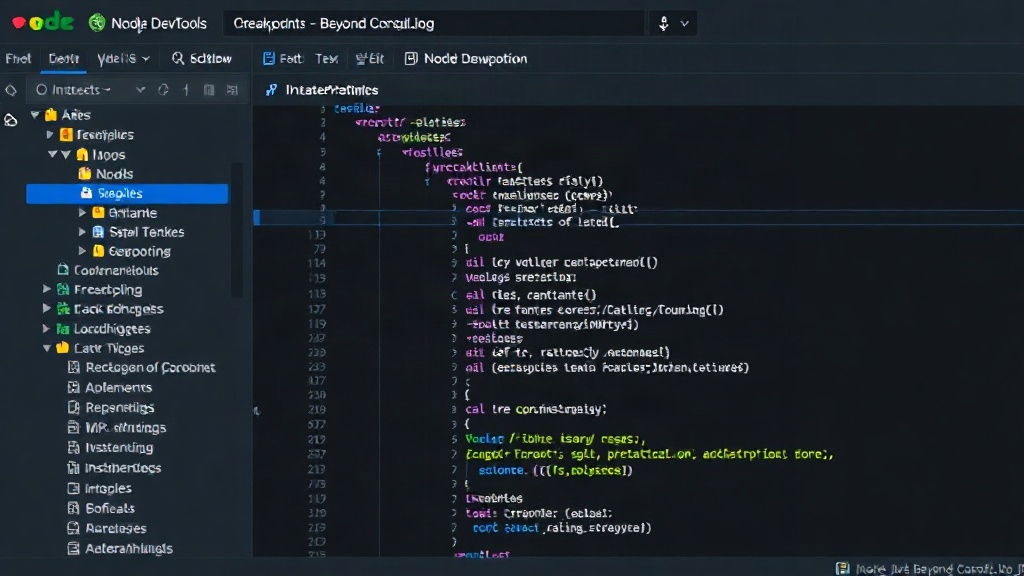Click the Freertpling green icon
This screenshot has width=1024, height=576.
coord(63,289)
